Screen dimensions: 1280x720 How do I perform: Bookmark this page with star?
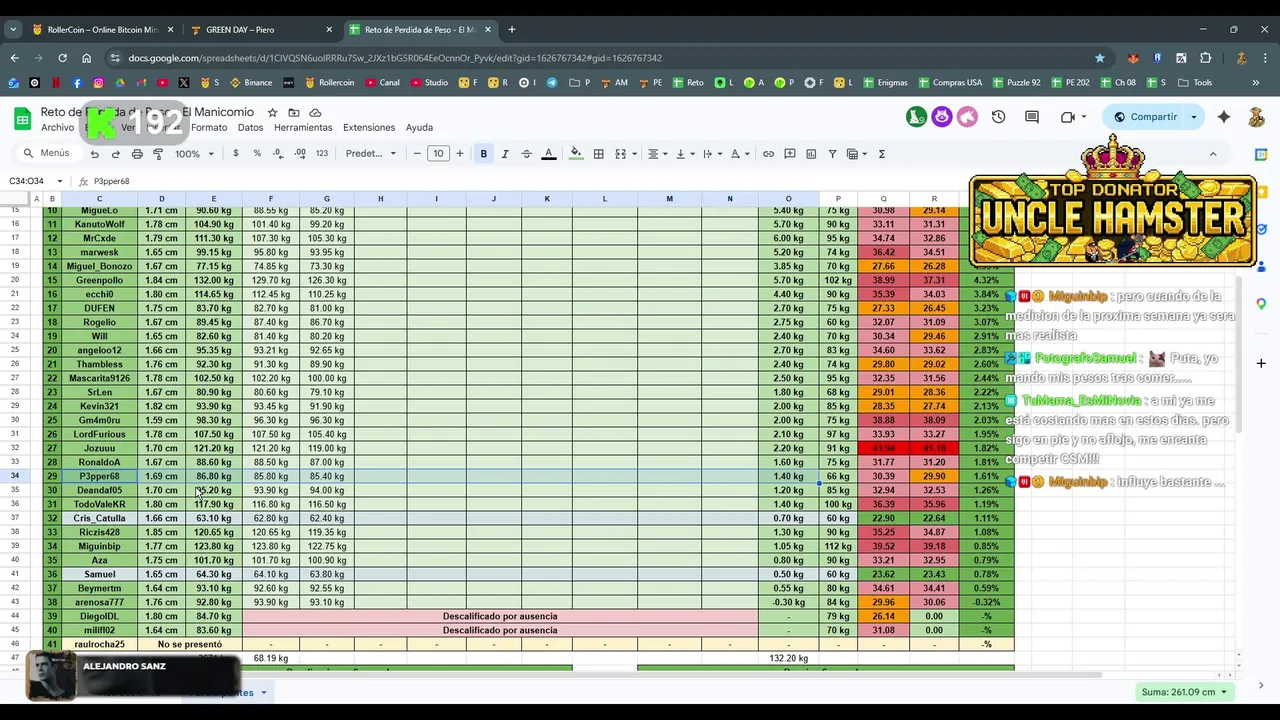click(1100, 58)
